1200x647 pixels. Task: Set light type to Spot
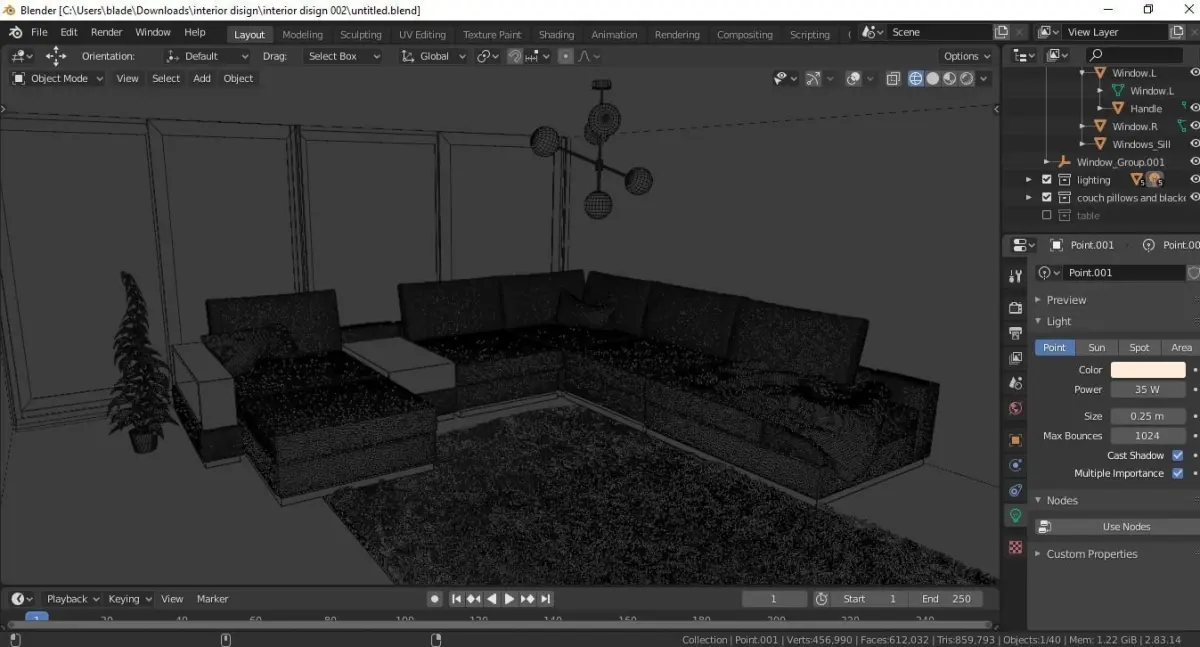pyautogui.click(x=1139, y=348)
